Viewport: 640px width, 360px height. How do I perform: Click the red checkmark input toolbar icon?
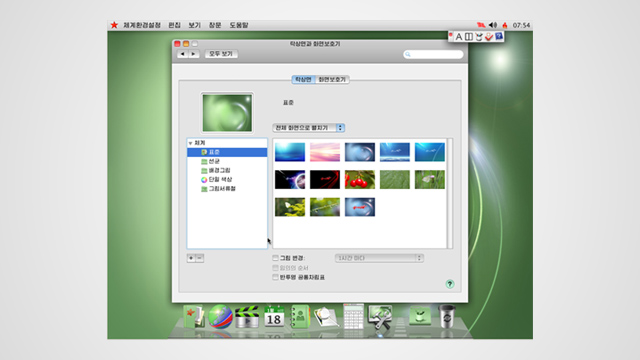tap(489, 37)
